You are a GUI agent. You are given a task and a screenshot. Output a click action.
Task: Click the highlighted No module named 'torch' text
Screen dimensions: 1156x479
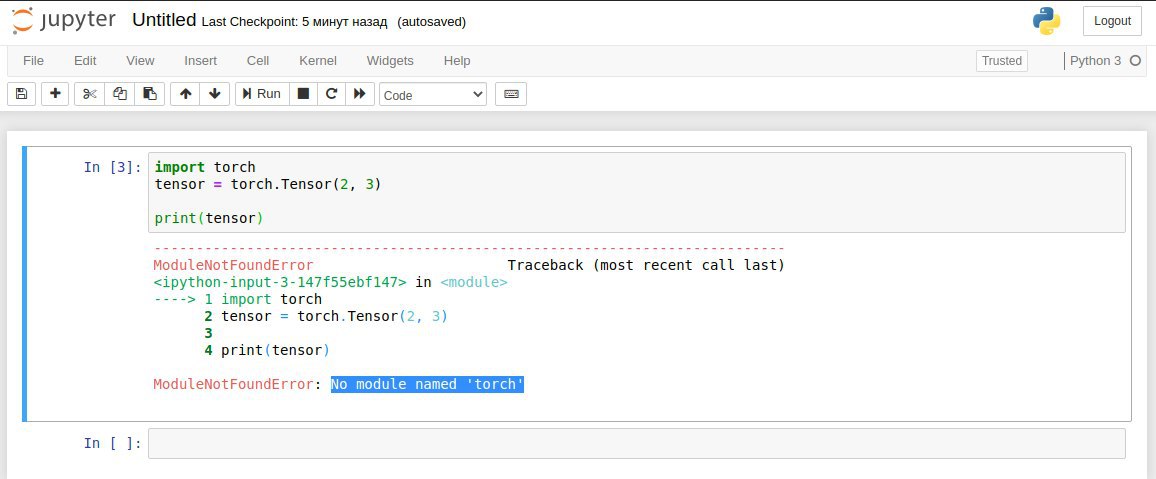pyautogui.click(x=427, y=384)
